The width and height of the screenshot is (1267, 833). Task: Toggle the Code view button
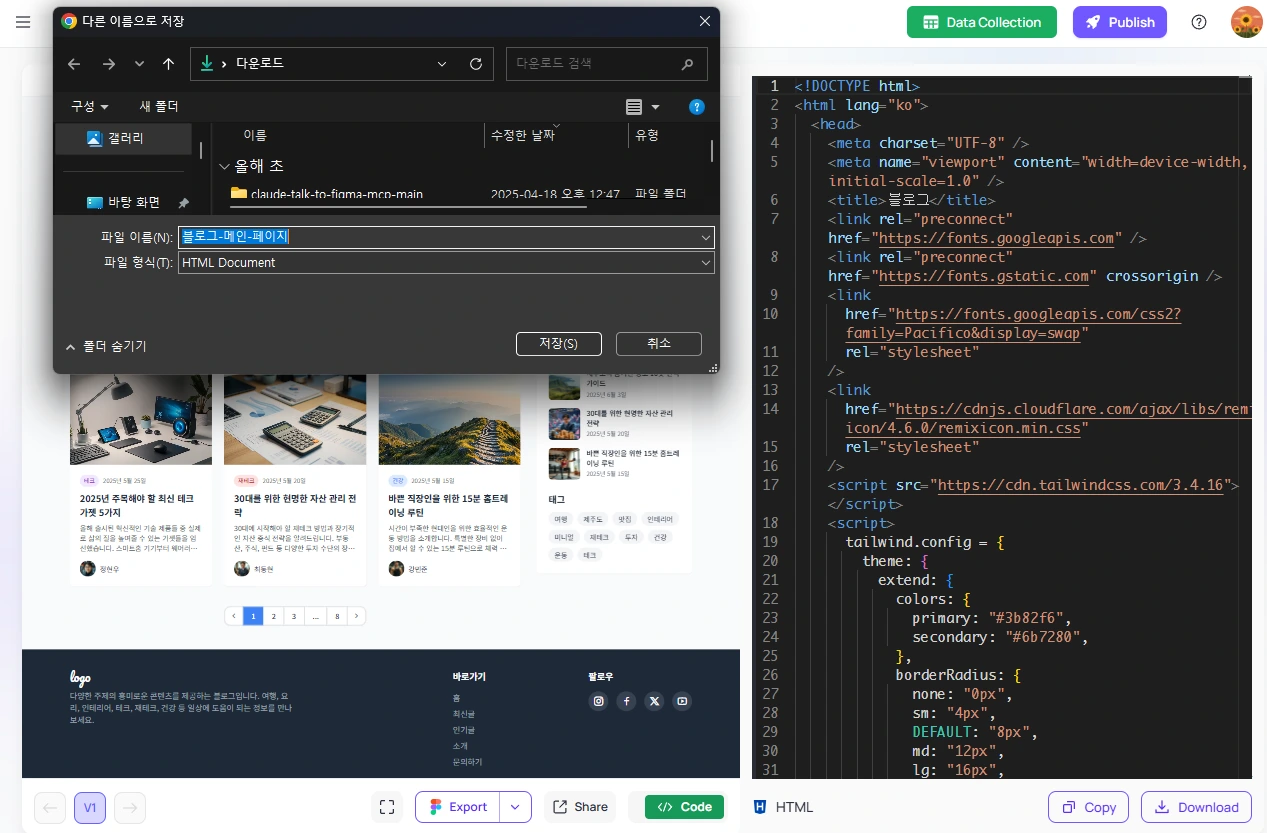(684, 807)
